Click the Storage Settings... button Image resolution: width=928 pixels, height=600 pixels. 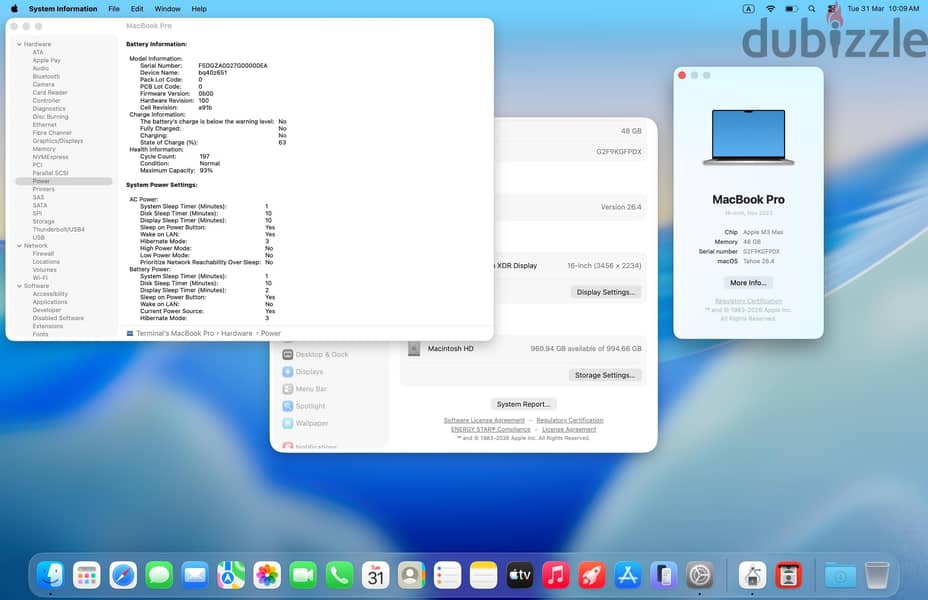click(605, 375)
